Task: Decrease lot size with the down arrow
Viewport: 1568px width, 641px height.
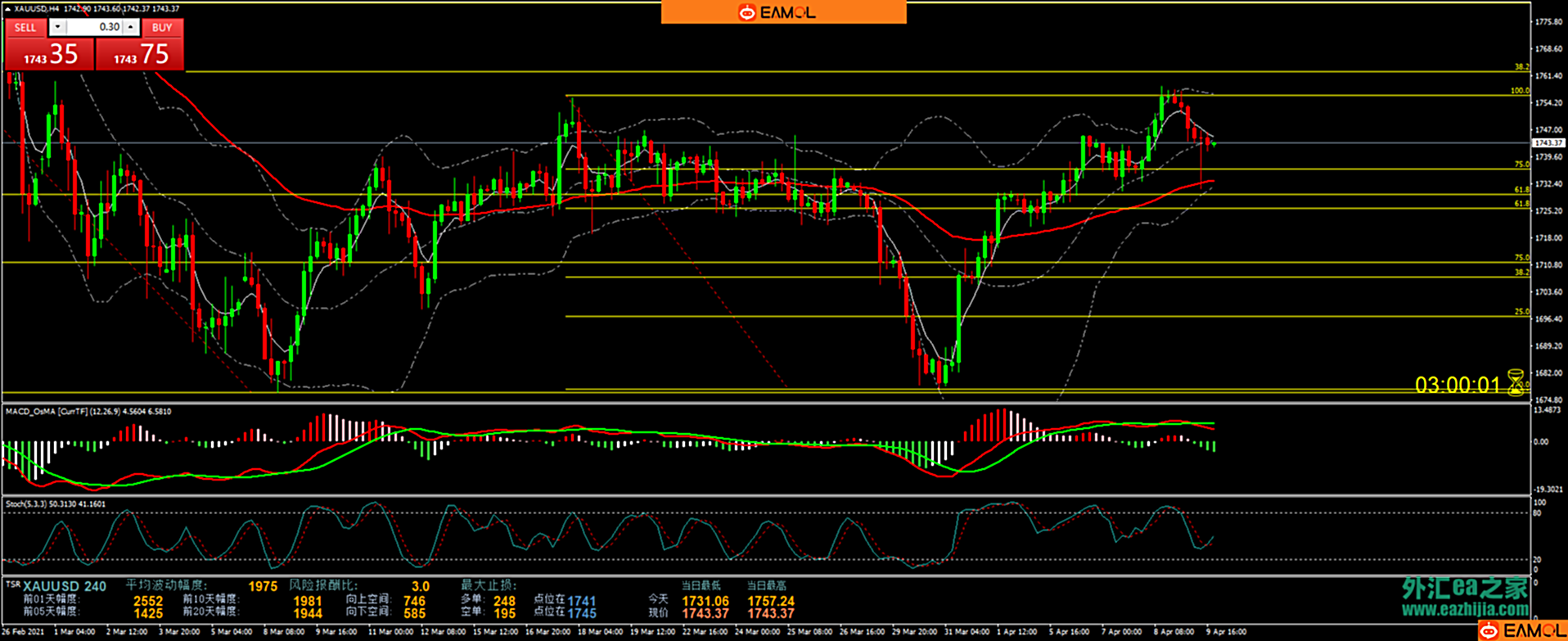Action: tap(57, 27)
